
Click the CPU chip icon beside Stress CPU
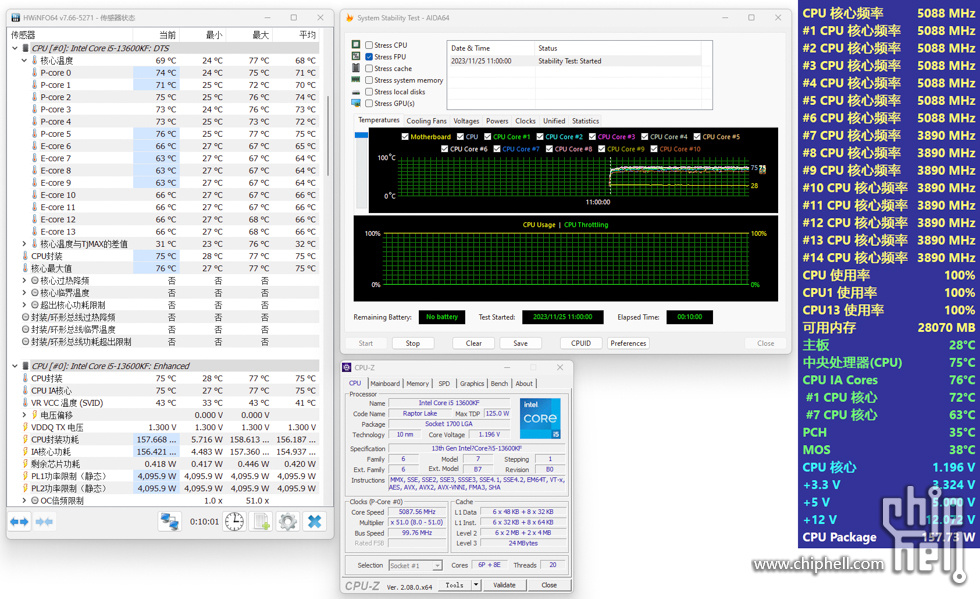click(x=356, y=45)
